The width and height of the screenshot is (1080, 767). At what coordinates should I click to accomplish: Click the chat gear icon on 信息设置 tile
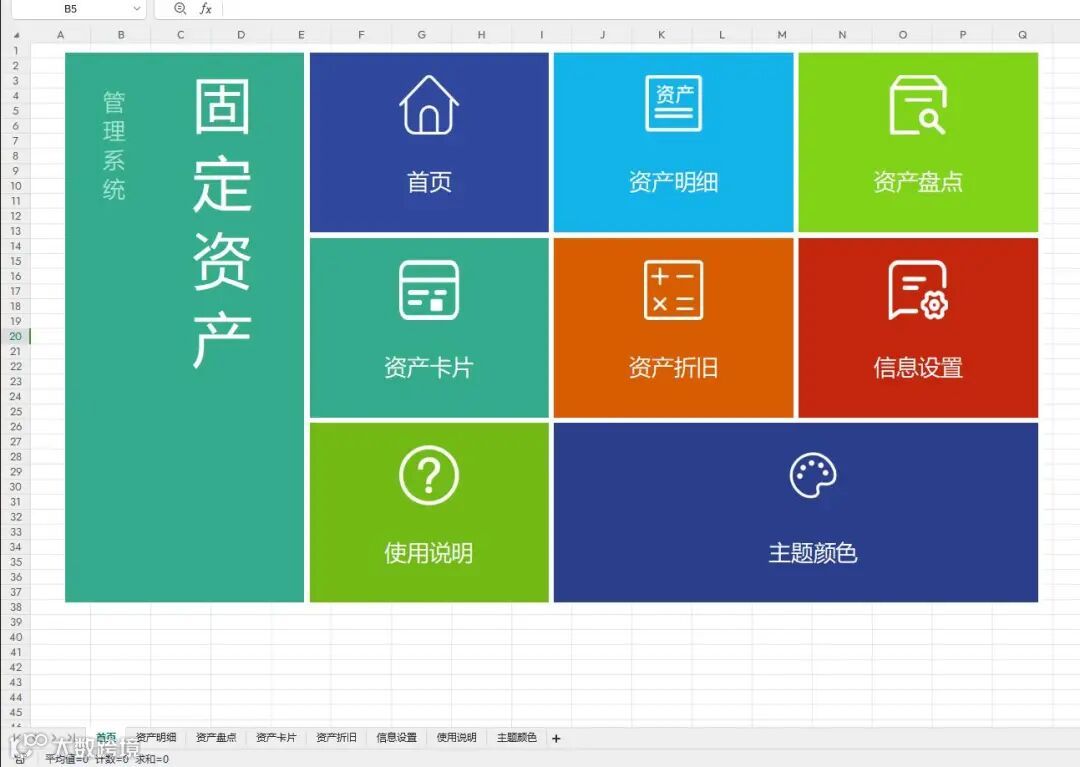917,290
